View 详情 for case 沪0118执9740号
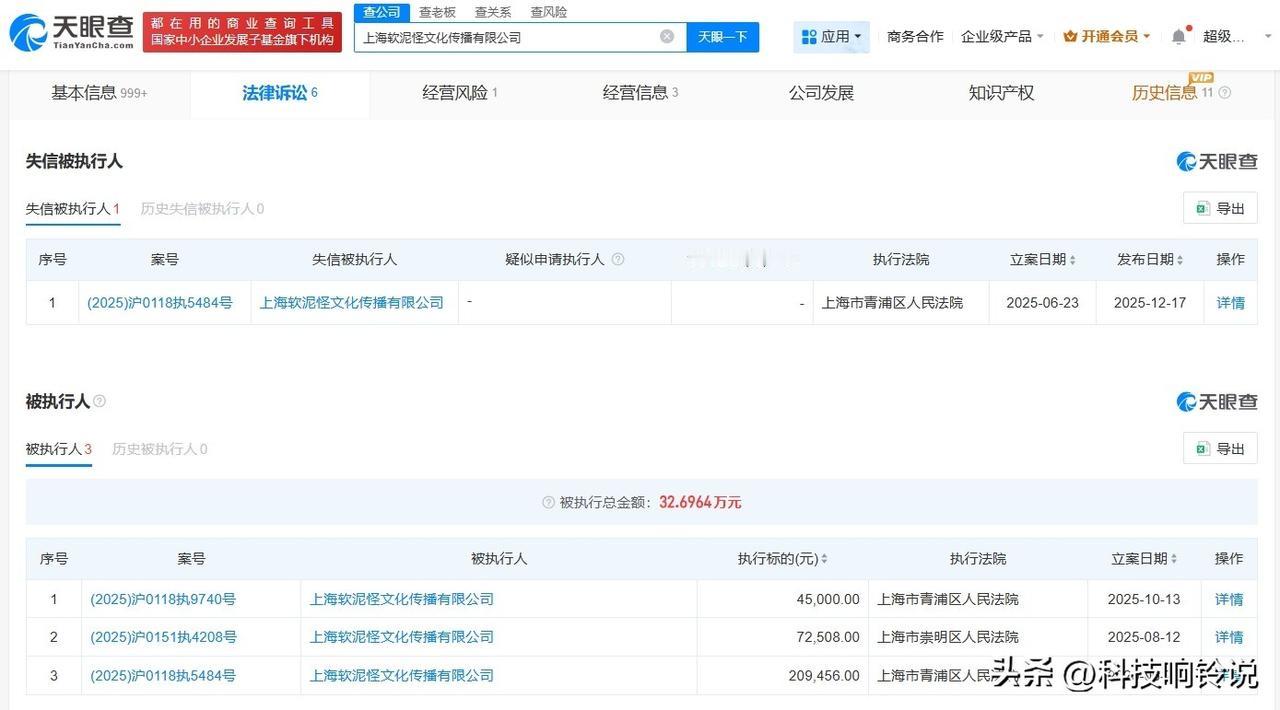Screen dimensions: 1280x710 pyautogui.click(x=1229, y=599)
